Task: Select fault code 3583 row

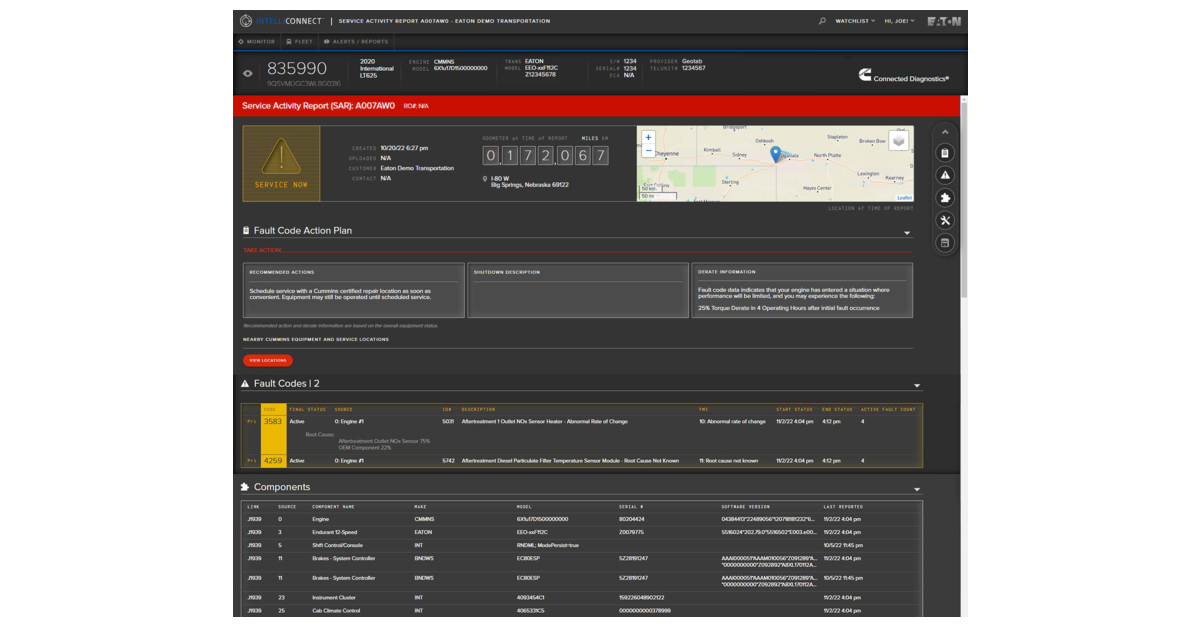Action: 272,422
